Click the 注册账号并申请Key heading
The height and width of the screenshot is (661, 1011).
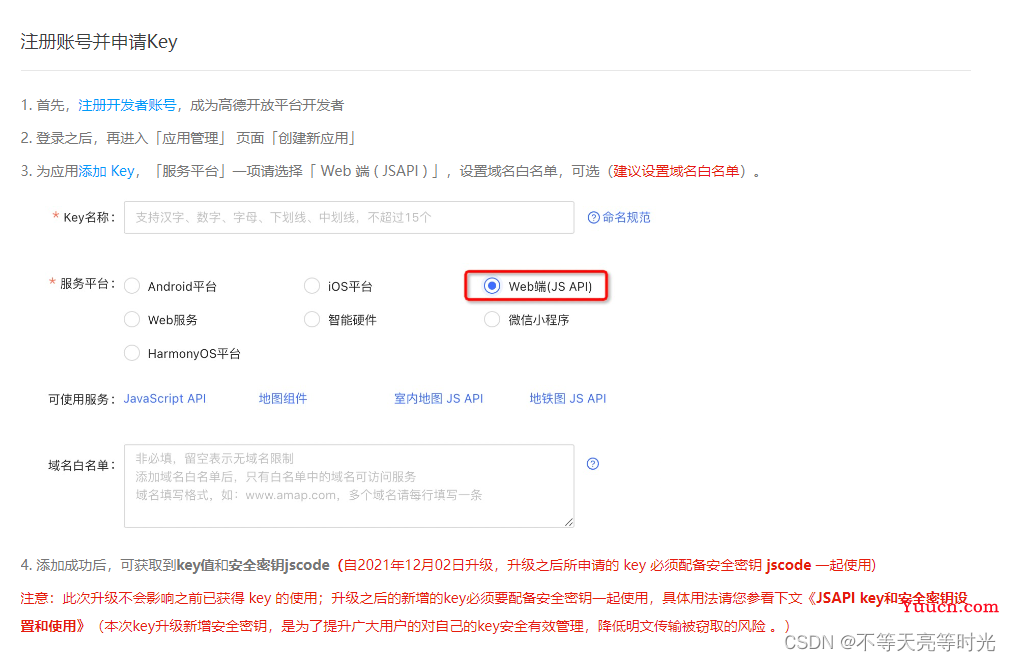[x=99, y=42]
